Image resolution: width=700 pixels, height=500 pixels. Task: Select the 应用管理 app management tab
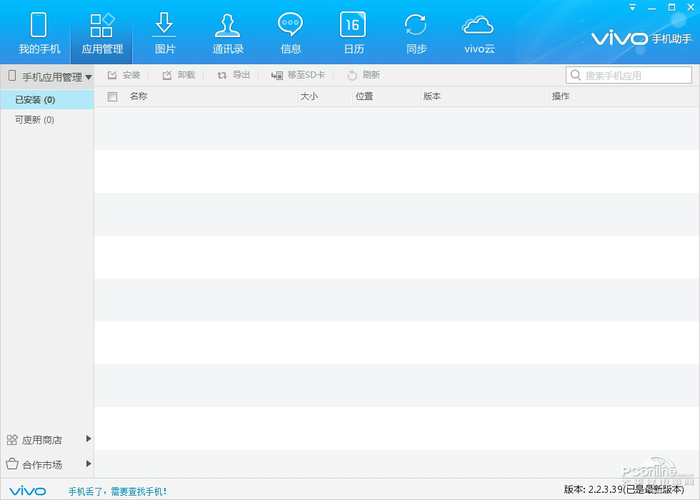pyautogui.click(x=102, y=33)
